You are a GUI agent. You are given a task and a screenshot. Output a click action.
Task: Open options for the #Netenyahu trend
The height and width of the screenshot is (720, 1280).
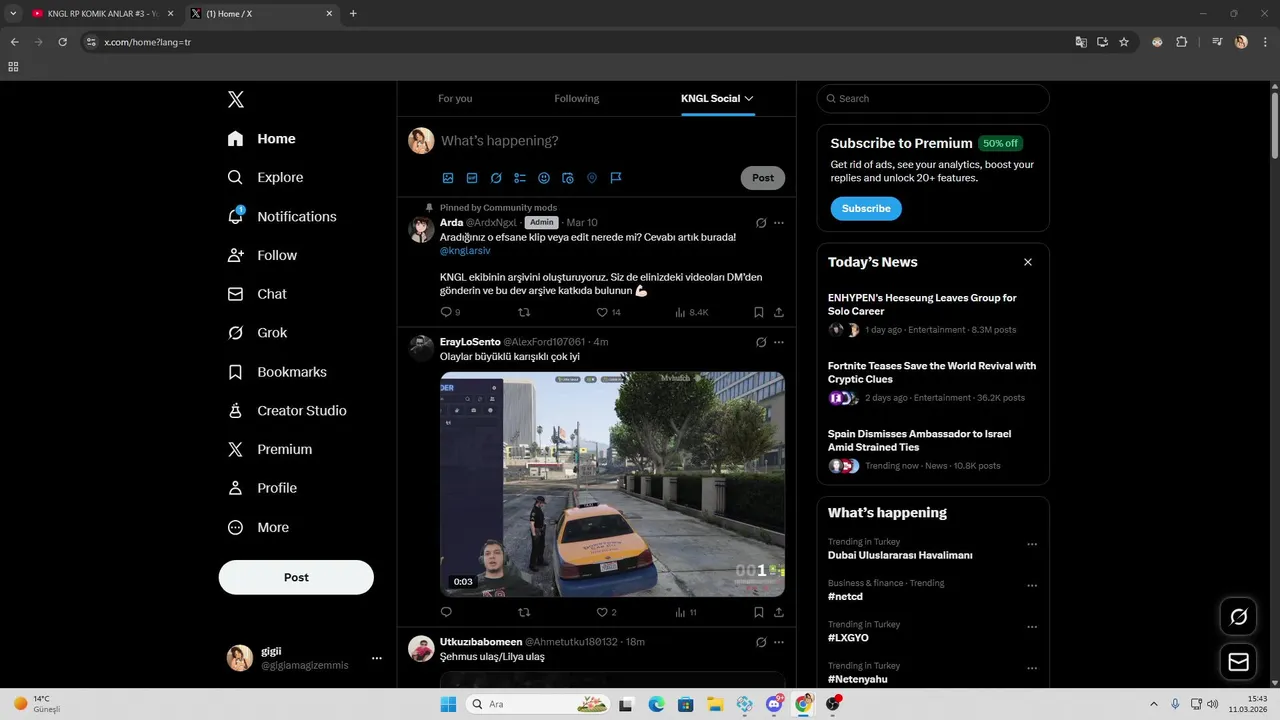[1032, 668]
